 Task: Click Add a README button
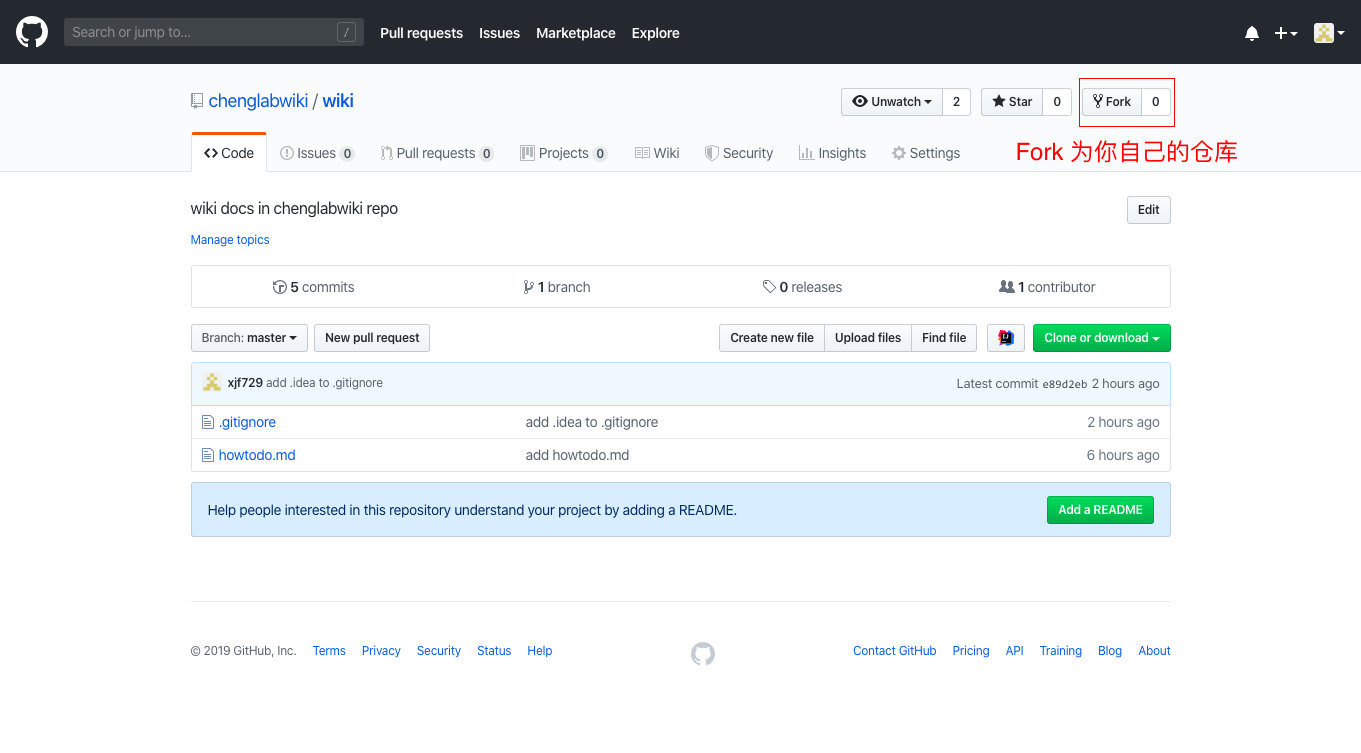point(1100,510)
